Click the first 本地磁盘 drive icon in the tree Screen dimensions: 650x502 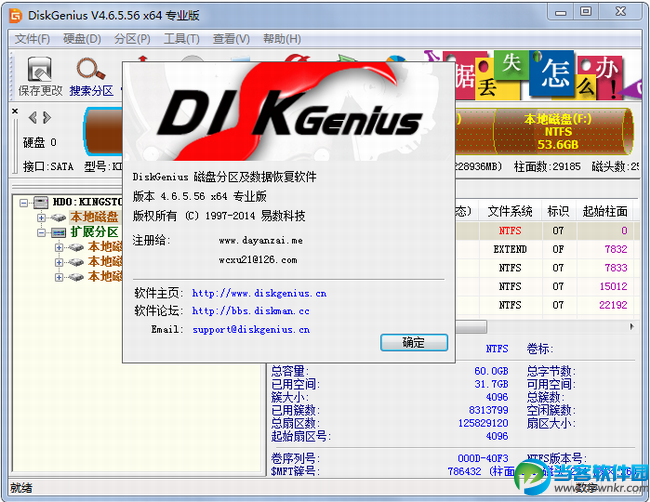click(x=58, y=217)
